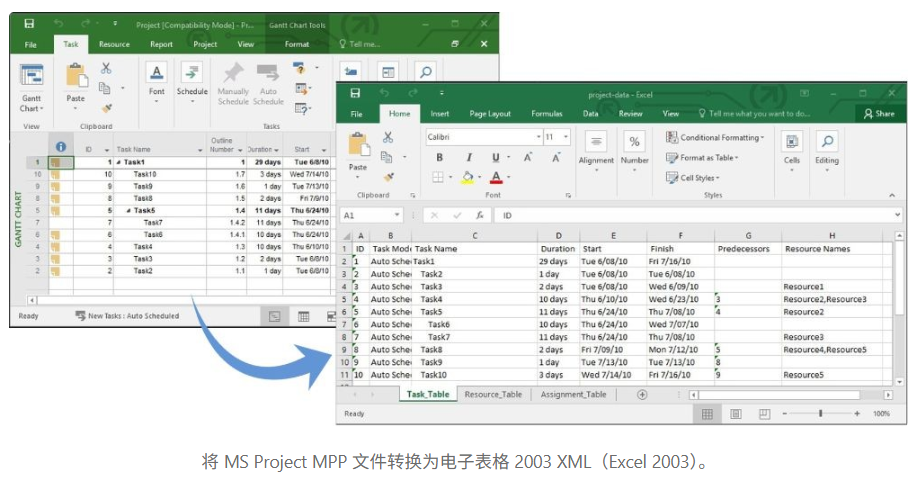Image resolution: width=915 pixels, height=483 pixels.
Task: Click the Cut scissors icon in Excel
Action: pos(388,138)
